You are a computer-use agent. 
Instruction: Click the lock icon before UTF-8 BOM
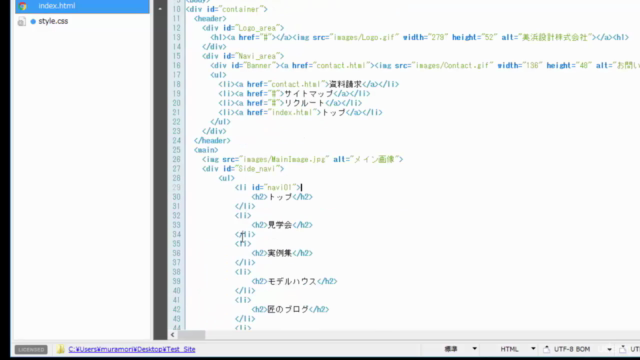pyautogui.click(x=547, y=349)
